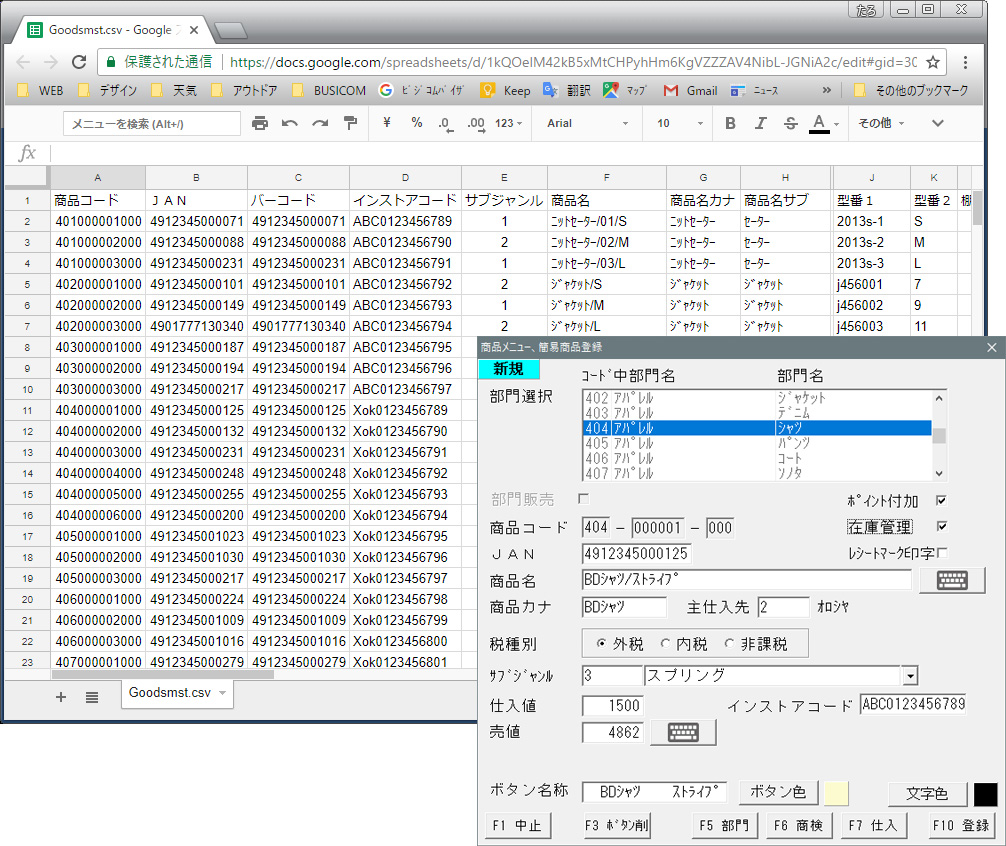Click the undo arrow icon
This screenshot has height=846, width=1006.
(290, 123)
